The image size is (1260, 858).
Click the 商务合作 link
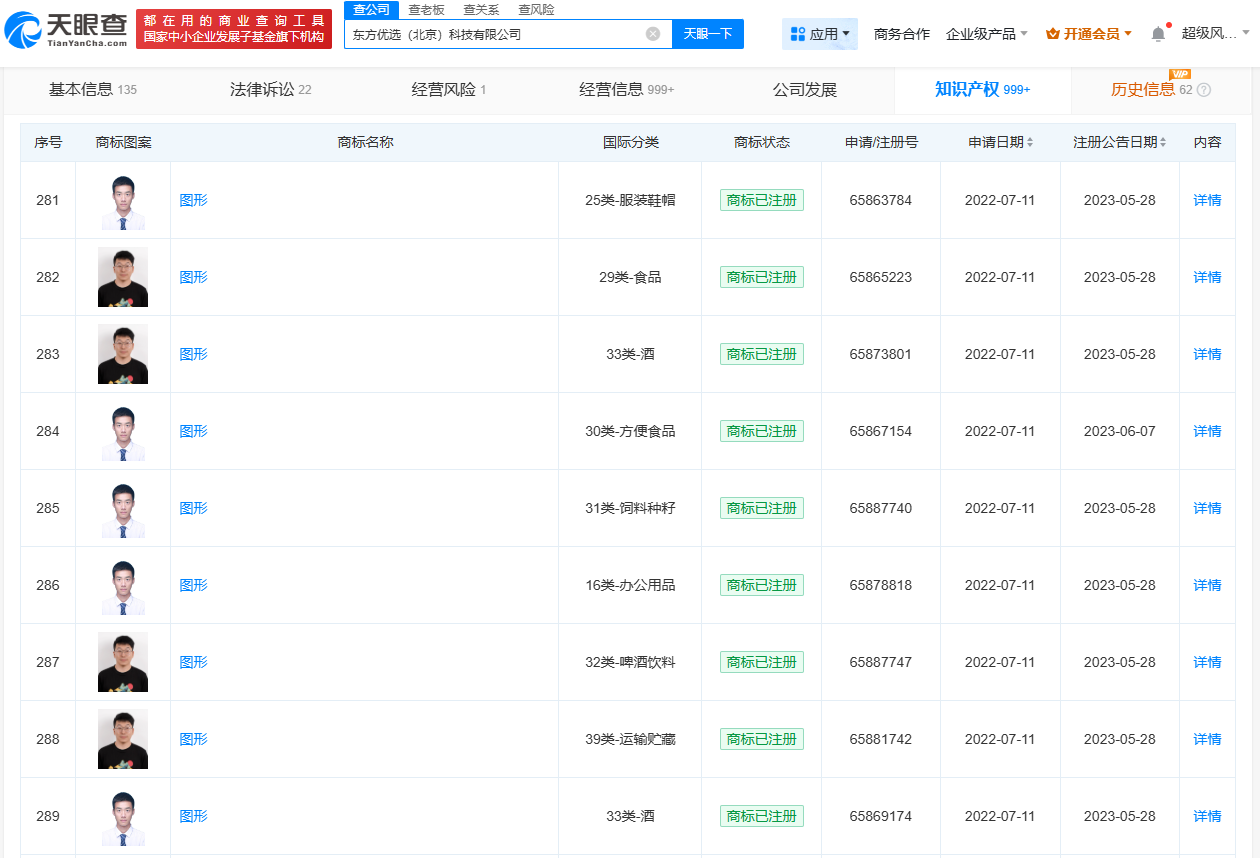point(901,34)
